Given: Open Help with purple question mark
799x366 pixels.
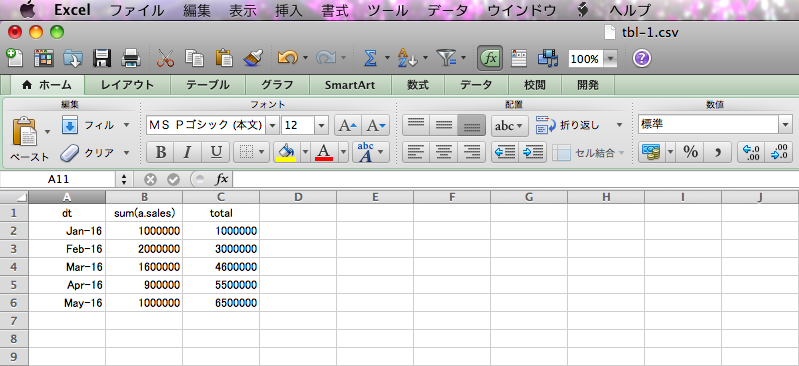Looking at the screenshot, I should tap(642, 58).
